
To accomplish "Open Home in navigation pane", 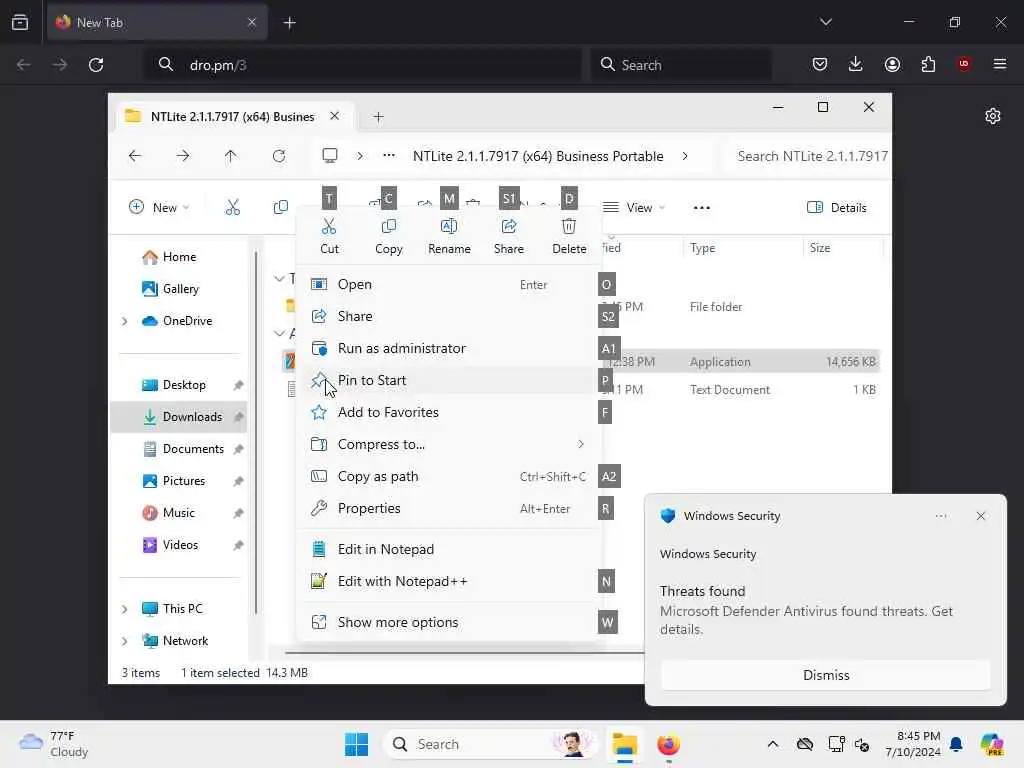I will 170,257.
